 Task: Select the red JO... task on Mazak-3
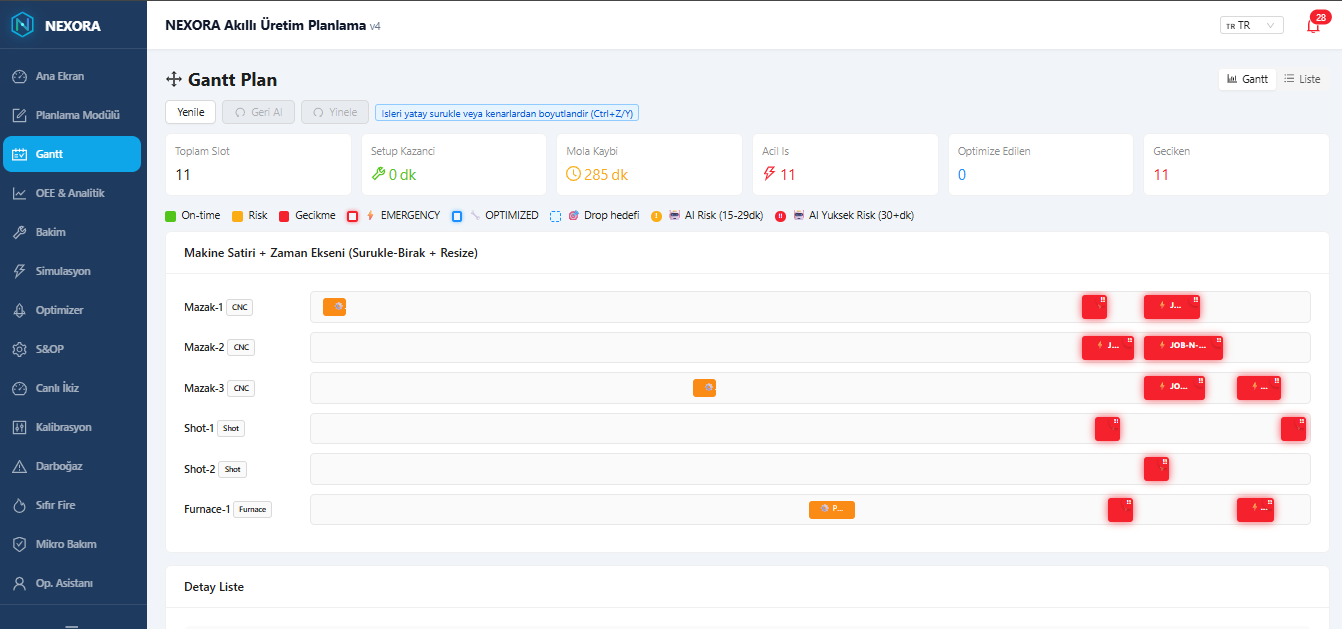(x=1174, y=388)
